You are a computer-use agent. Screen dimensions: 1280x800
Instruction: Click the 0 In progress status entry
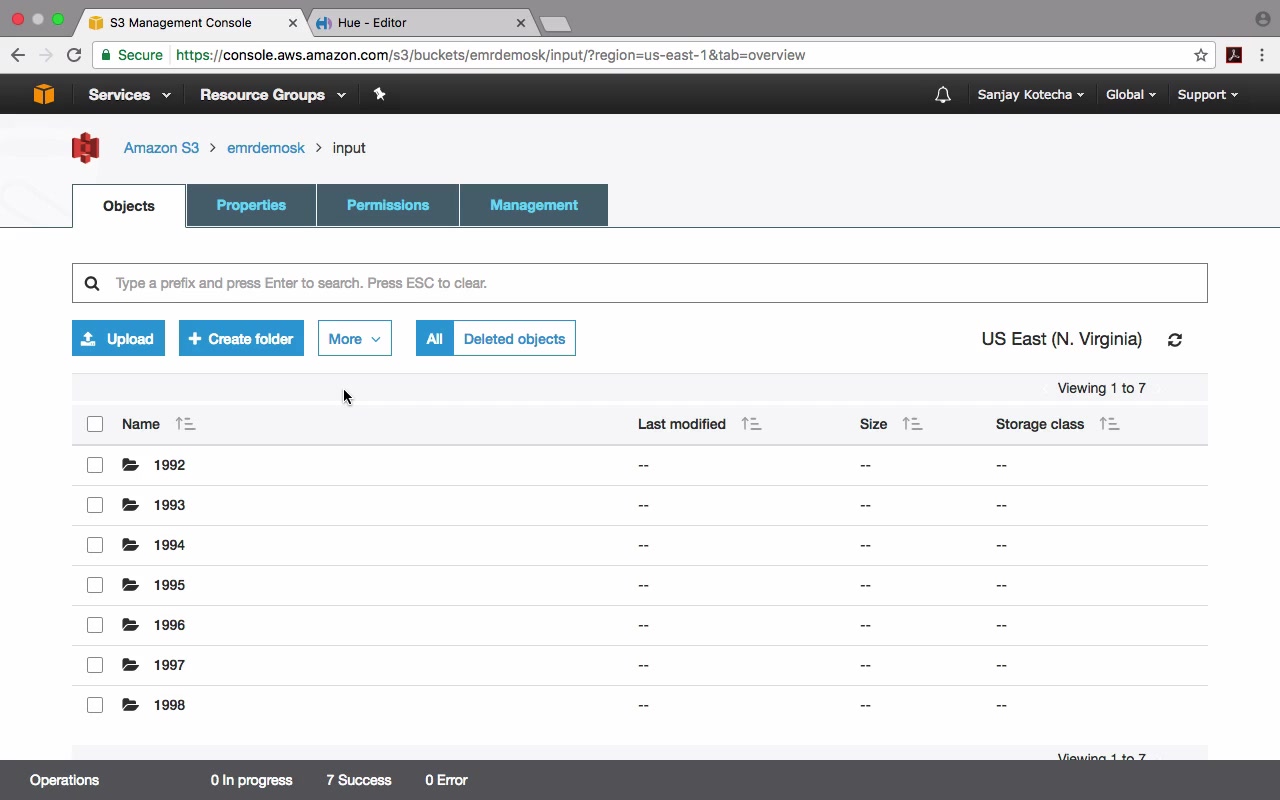click(x=252, y=780)
